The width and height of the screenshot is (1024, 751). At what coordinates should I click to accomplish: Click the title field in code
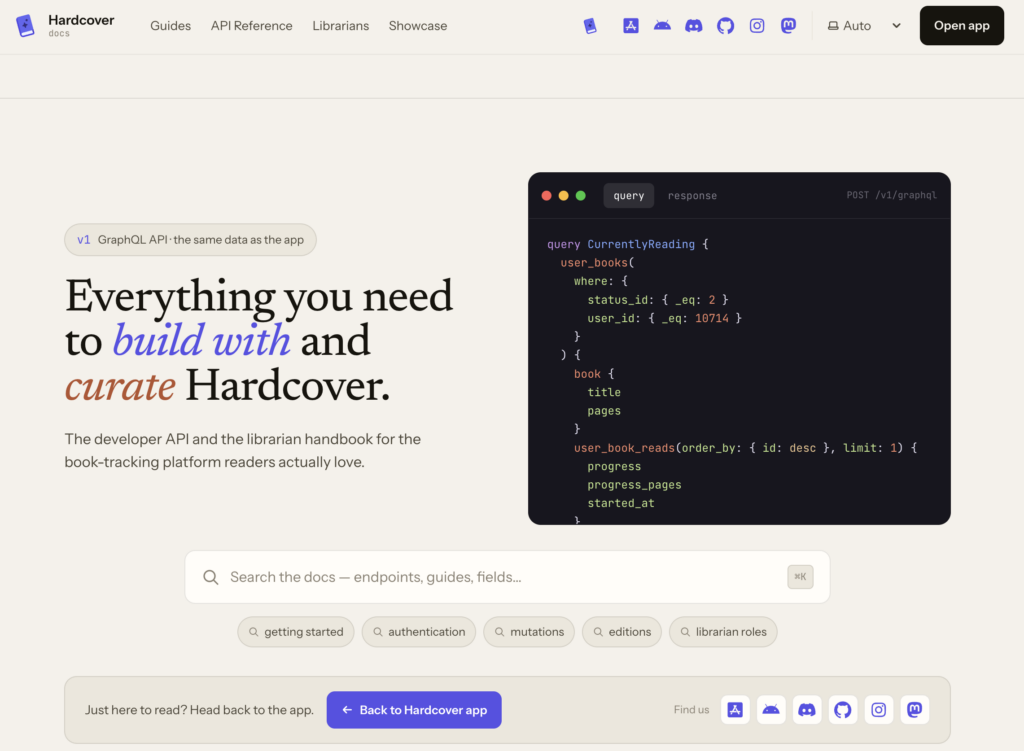point(603,392)
